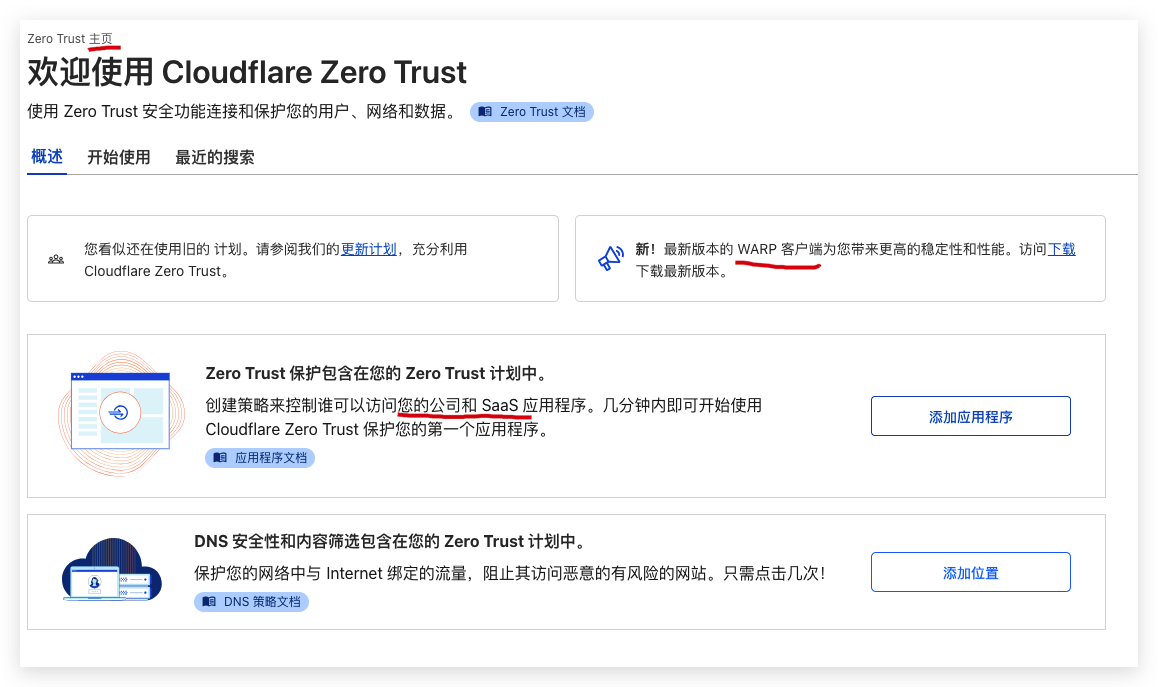This screenshot has height=687, width=1158.
Task: Click the heading DNS 安全性和内容筛选包含在您的 Zero Trust 计划中
Action: tap(392, 541)
